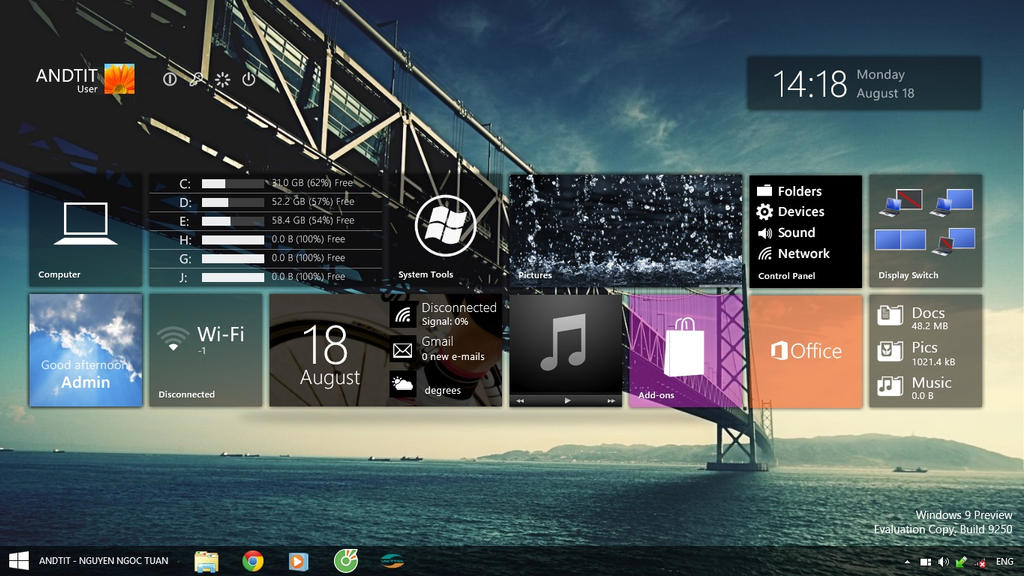This screenshot has width=1024, height=576.
Task: Click network signal icon beside Disconnected
Action: pos(403,315)
